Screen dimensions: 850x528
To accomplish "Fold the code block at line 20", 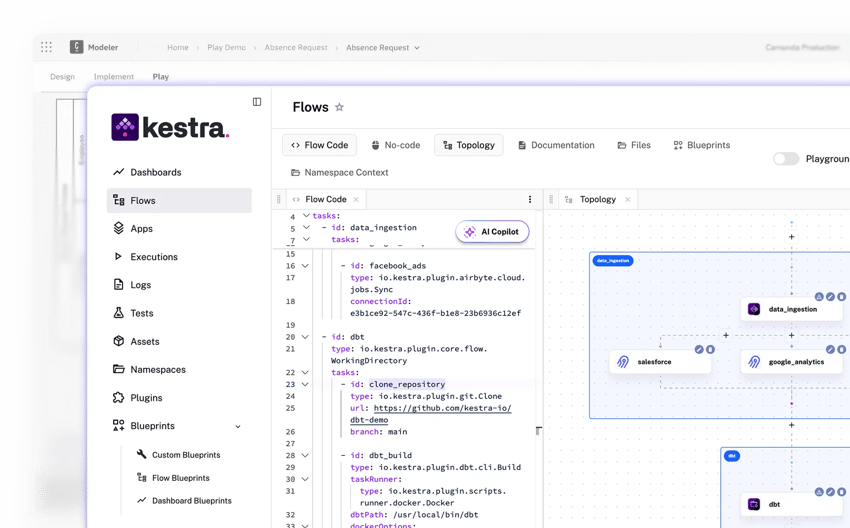I will pos(306,337).
